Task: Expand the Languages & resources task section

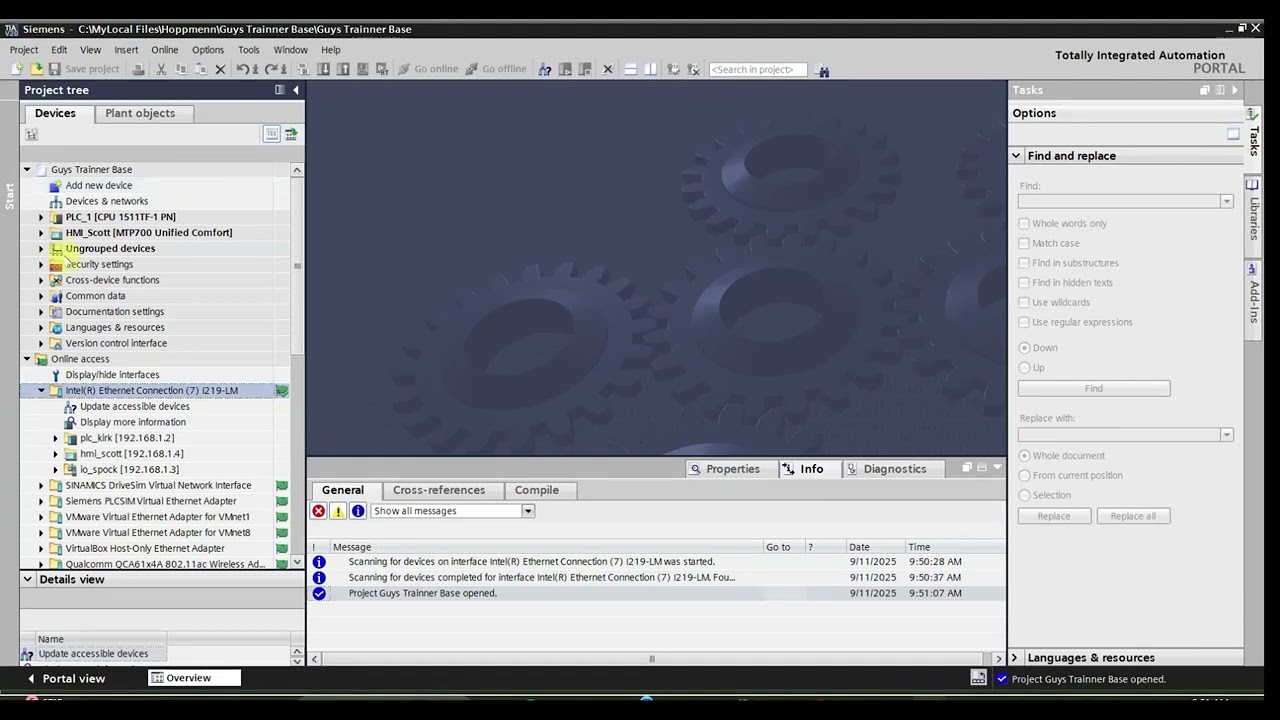Action: (x=1015, y=658)
